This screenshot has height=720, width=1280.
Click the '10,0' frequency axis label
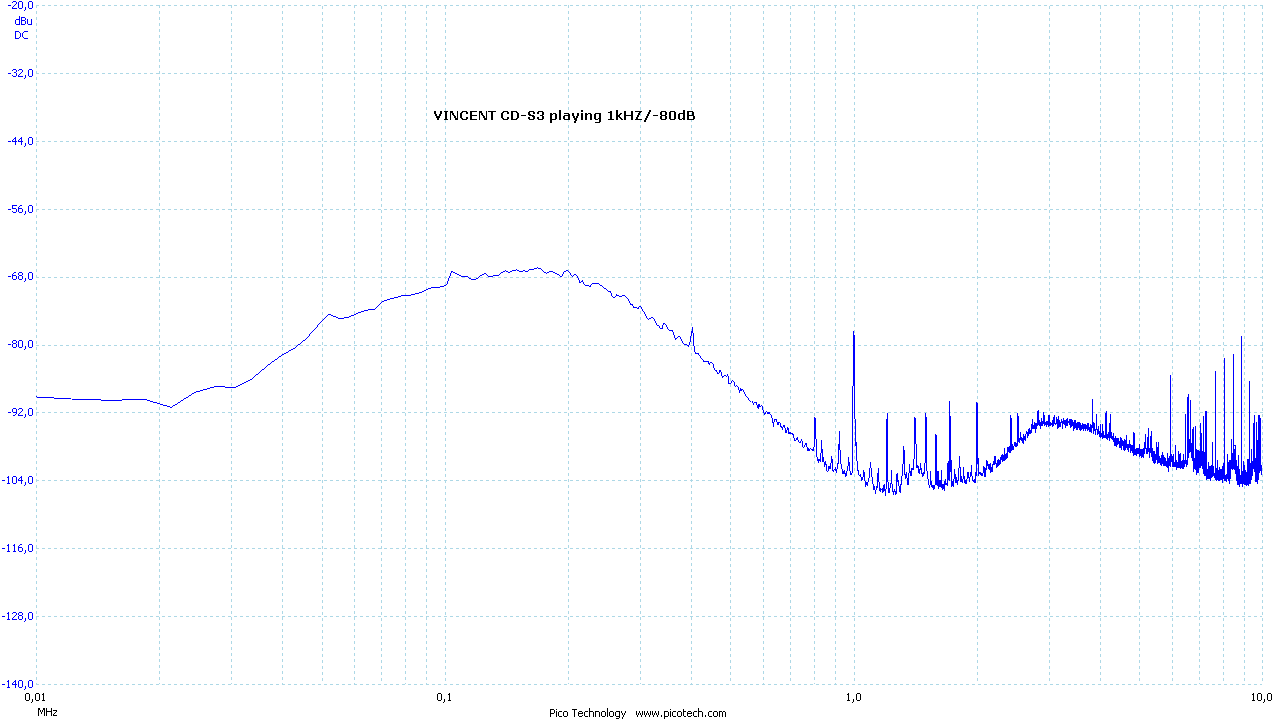[1262, 696]
